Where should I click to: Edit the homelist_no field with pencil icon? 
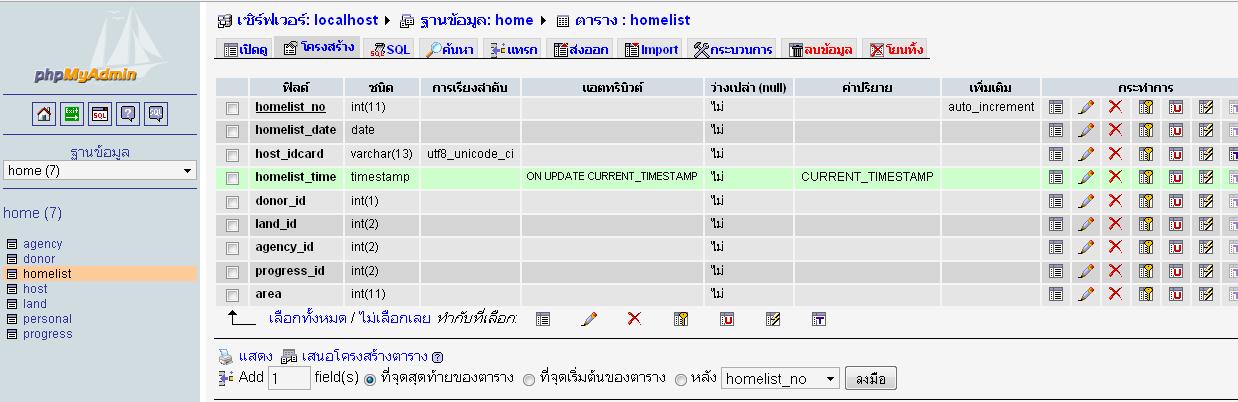coord(1086,106)
